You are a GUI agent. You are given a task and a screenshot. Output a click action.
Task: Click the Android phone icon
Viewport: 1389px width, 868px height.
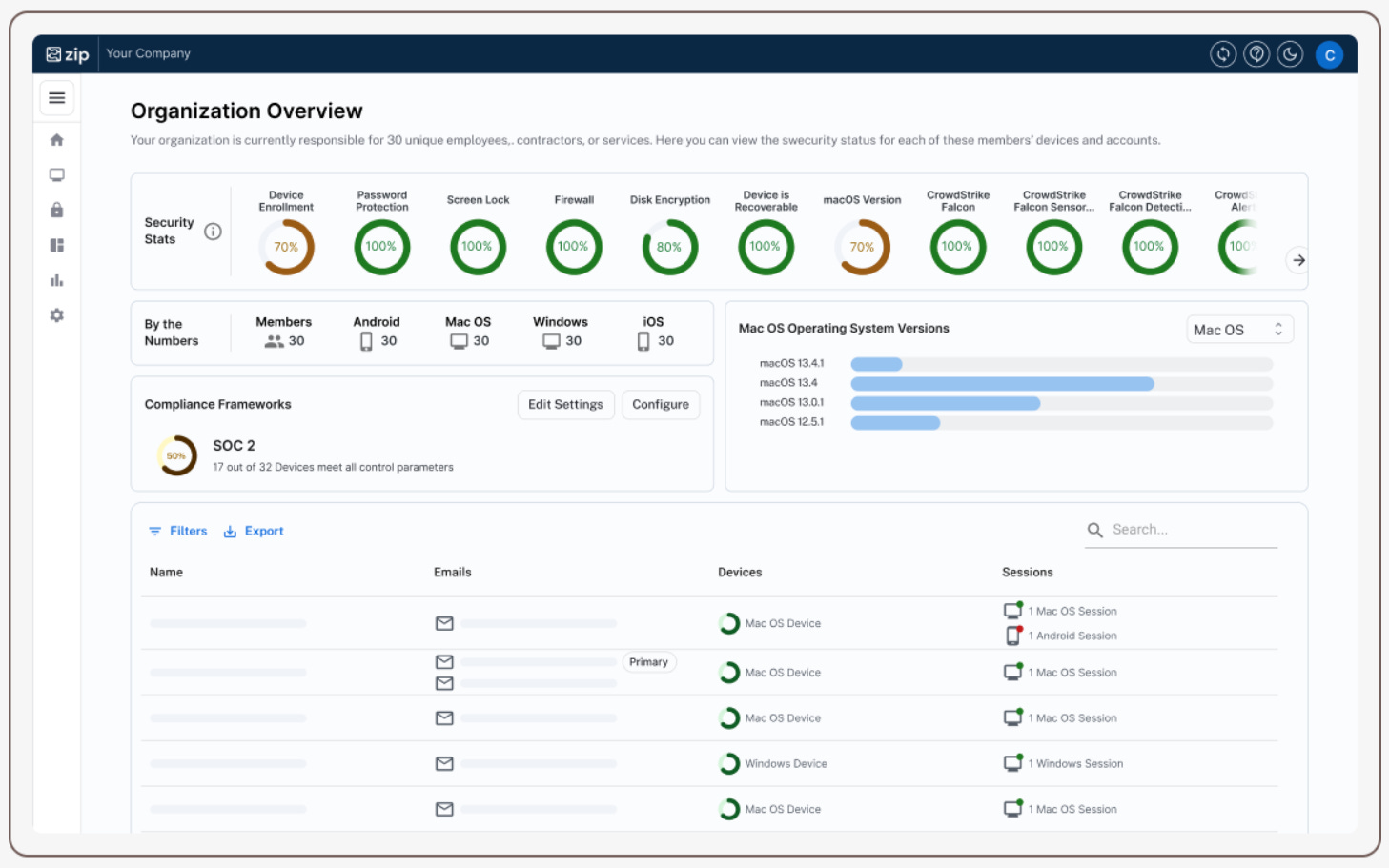(x=366, y=341)
